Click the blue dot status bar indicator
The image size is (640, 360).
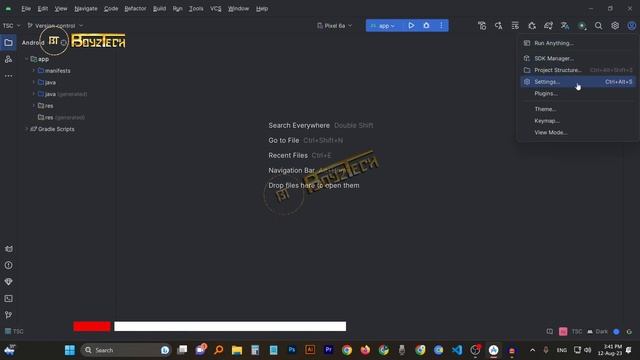616,331
